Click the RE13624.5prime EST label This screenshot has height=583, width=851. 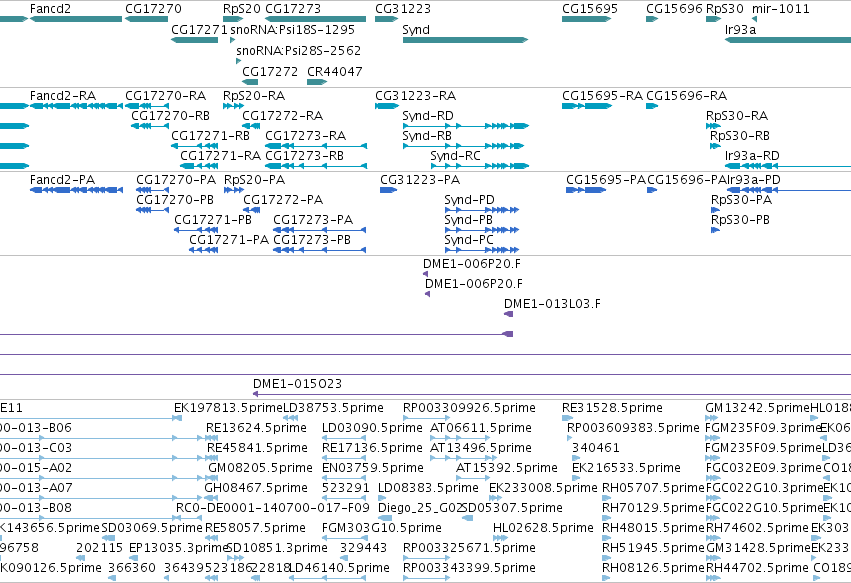click(x=256, y=428)
